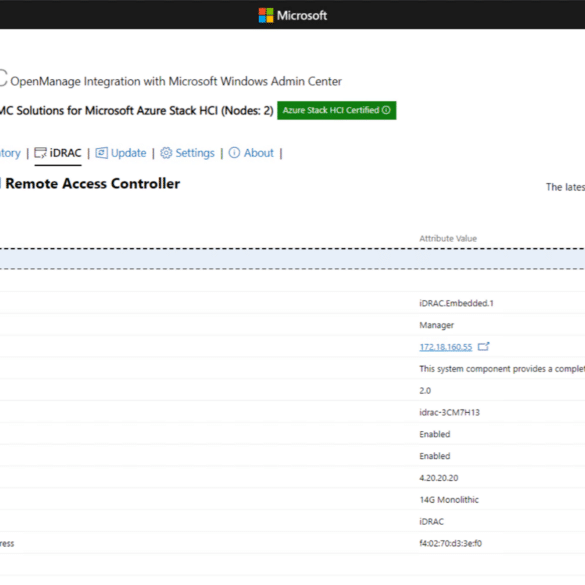This screenshot has width=585, height=585.
Task: Click the Update tab icon
Action: coord(101,153)
